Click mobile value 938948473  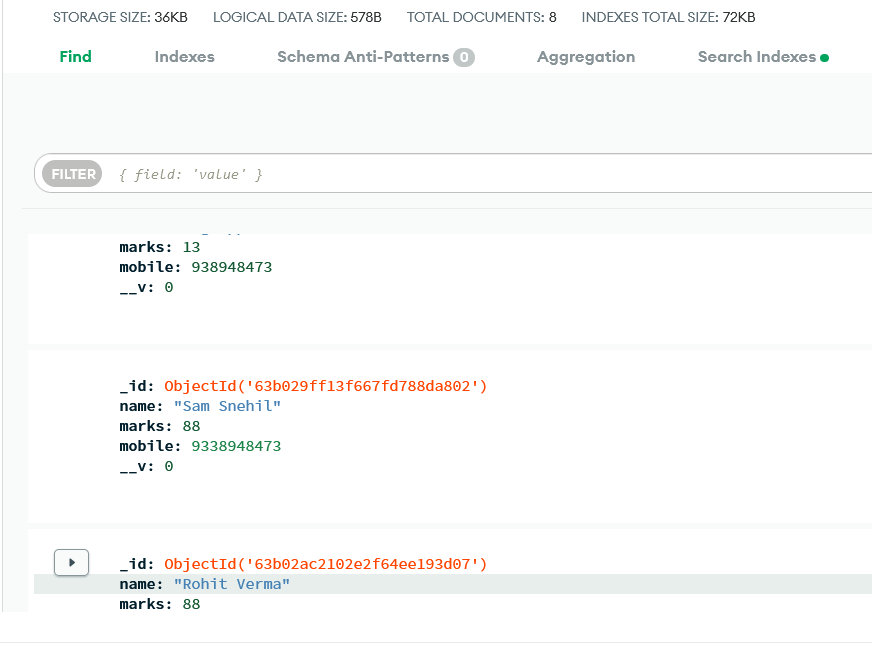click(232, 267)
